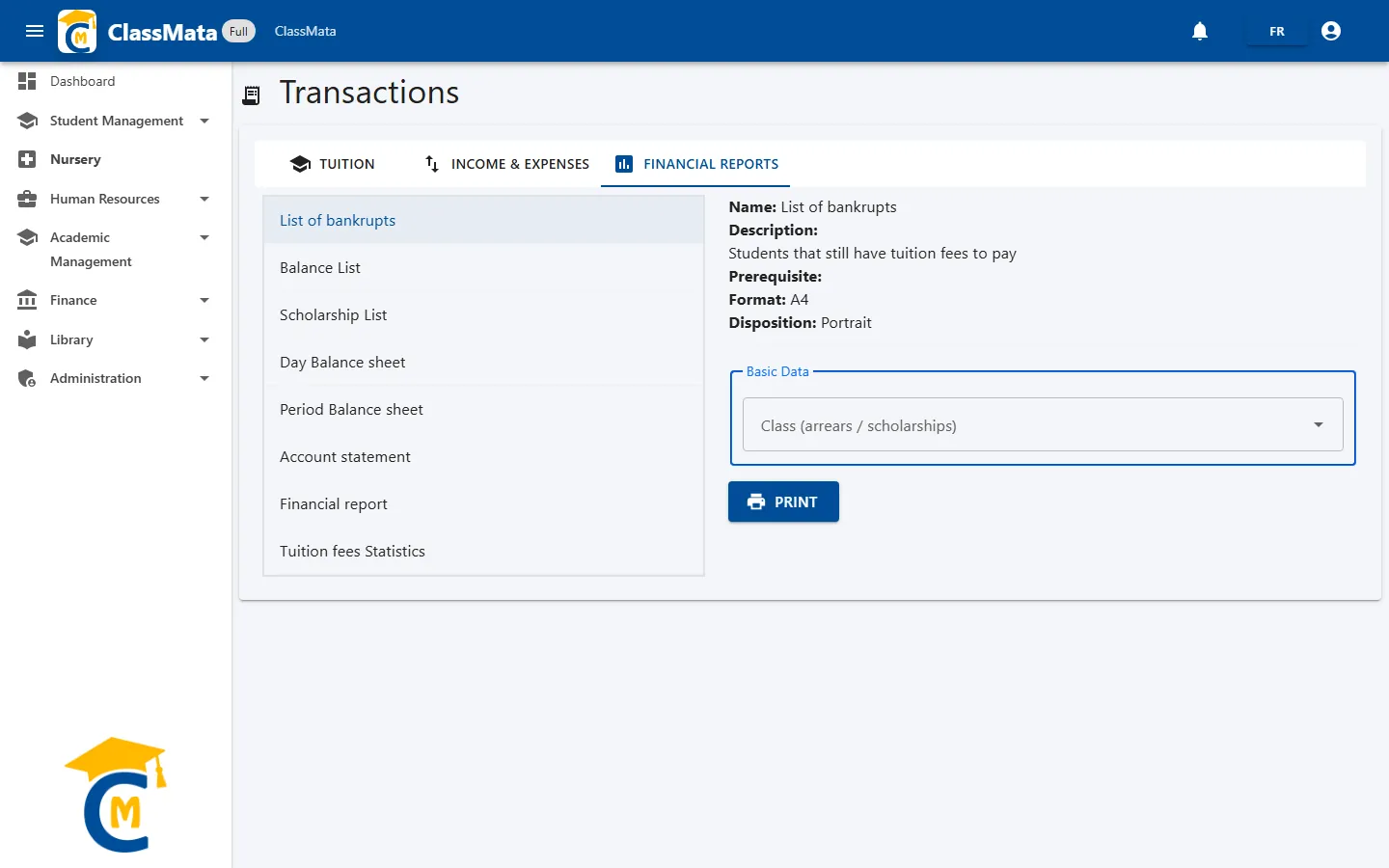This screenshot has height=868, width=1389.
Task: Click the Print button
Action: point(783,502)
